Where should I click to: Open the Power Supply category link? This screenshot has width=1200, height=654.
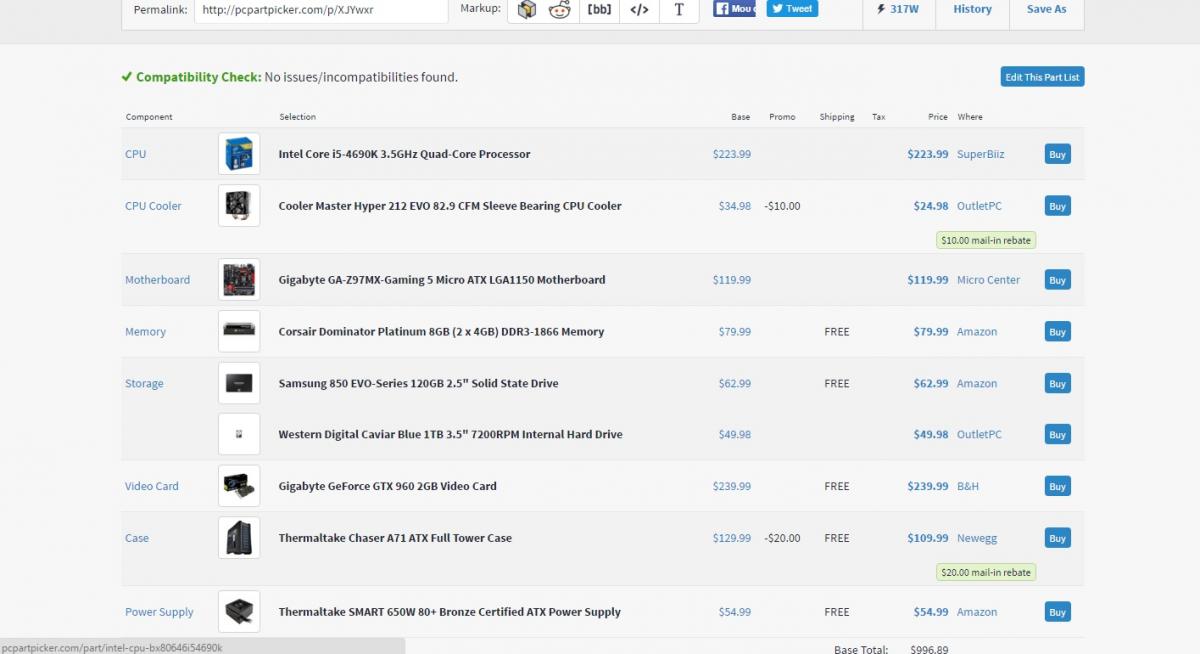click(159, 612)
